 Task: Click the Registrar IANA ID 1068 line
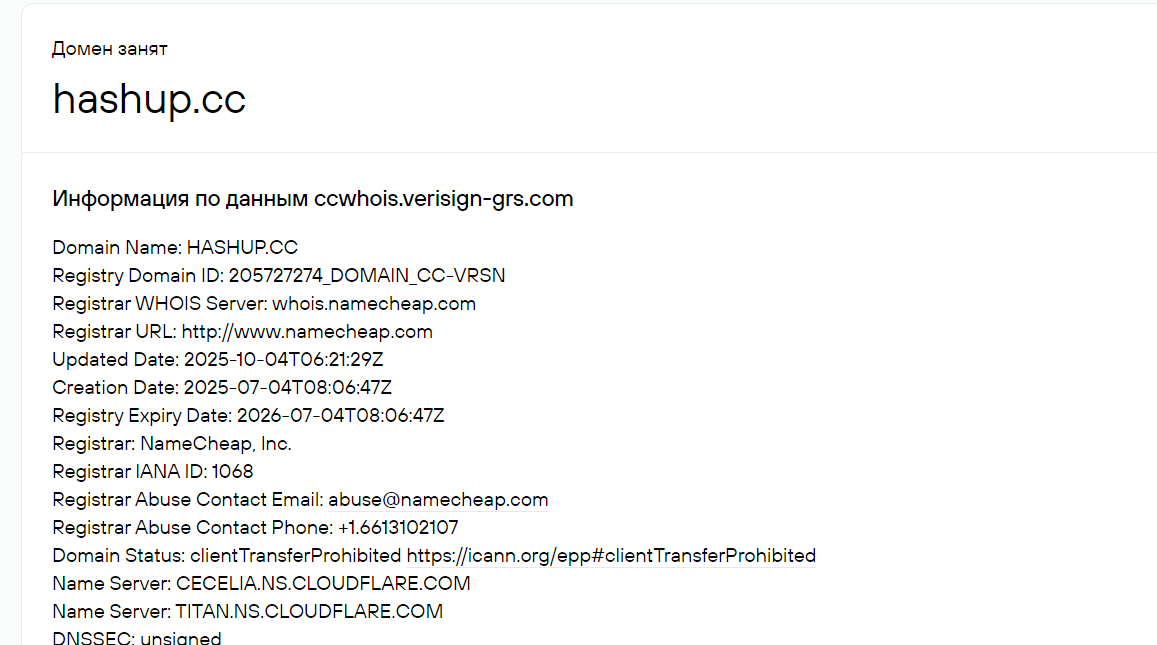point(153,472)
